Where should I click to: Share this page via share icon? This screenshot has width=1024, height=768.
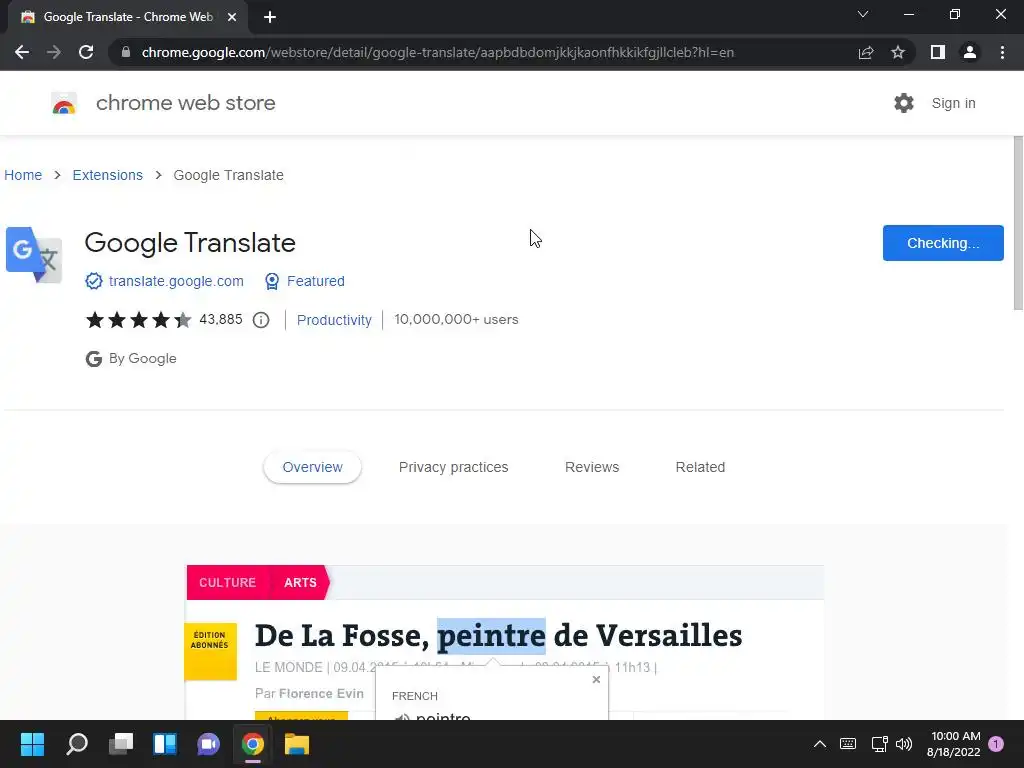(866, 52)
